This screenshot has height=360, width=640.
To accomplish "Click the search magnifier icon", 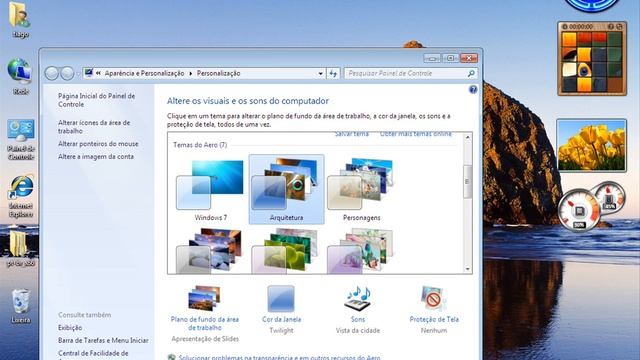I will click(471, 73).
